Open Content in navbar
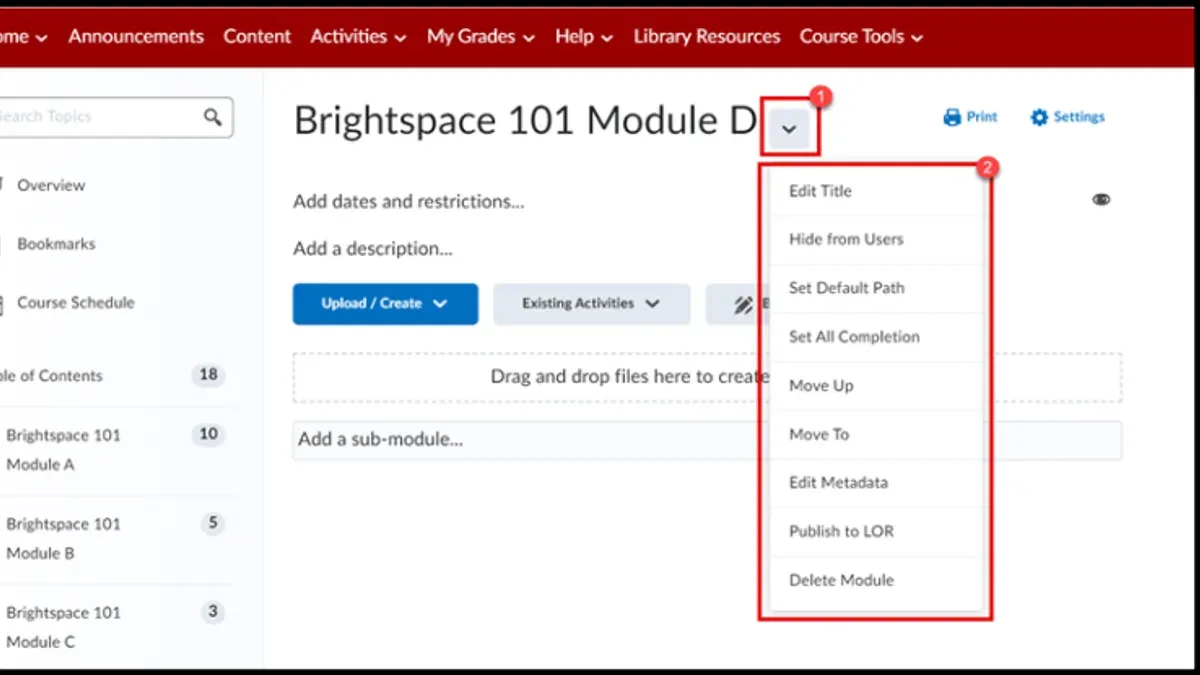Screen dimensions: 1200x675 click(x=257, y=36)
